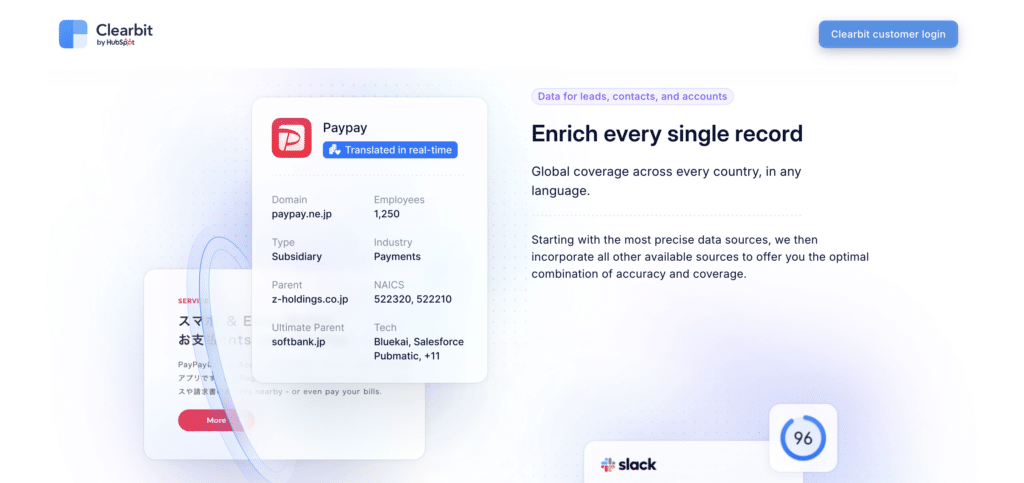Viewport: 1024px width, 483px height.
Task: Click the 96 score progress ring
Action: (x=803, y=438)
